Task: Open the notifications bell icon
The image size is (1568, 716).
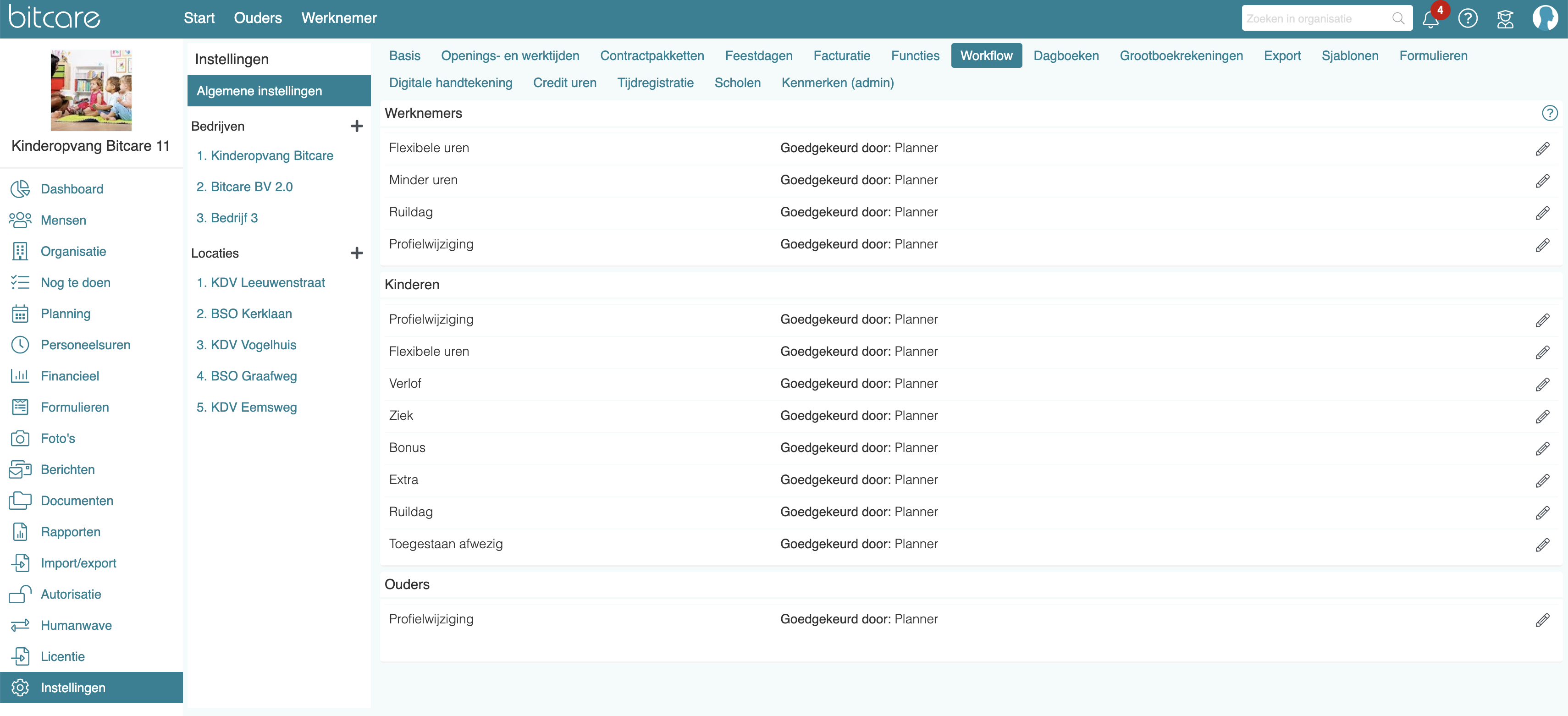Action: (x=1430, y=19)
